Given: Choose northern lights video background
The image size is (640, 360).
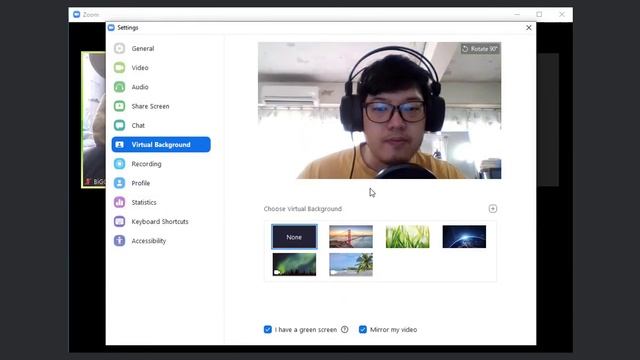Looking at the screenshot, I should click(x=294, y=264).
